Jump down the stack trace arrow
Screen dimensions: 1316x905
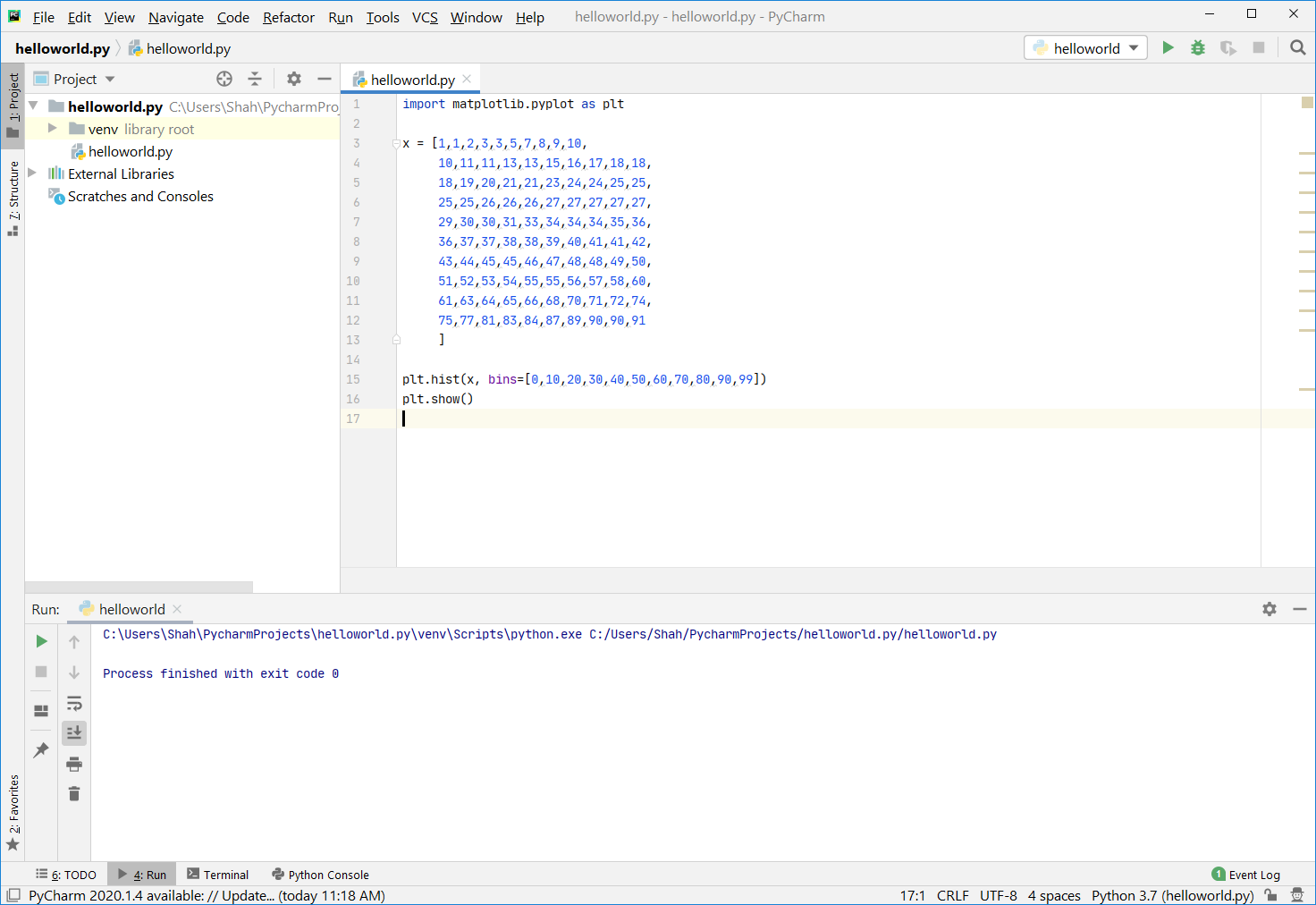pos(74,672)
